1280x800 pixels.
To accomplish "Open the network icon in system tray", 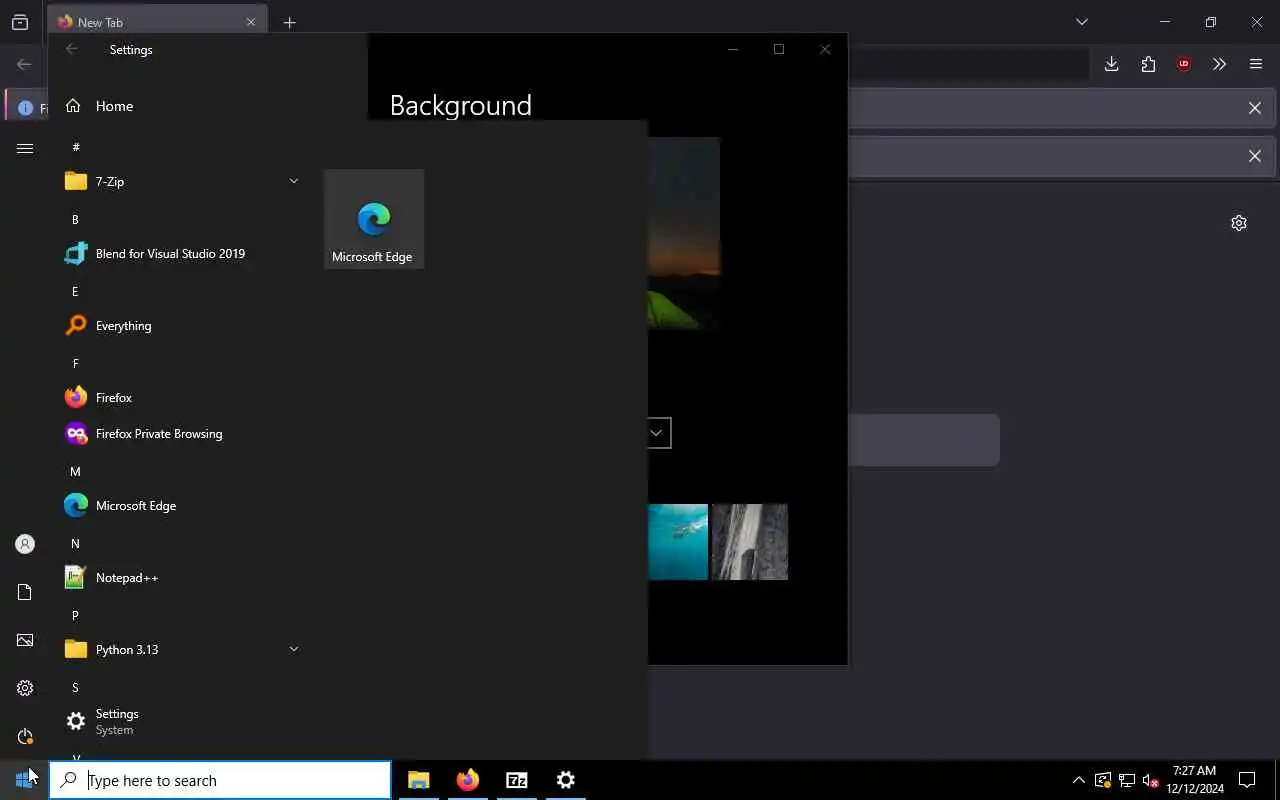I will coord(1127,780).
